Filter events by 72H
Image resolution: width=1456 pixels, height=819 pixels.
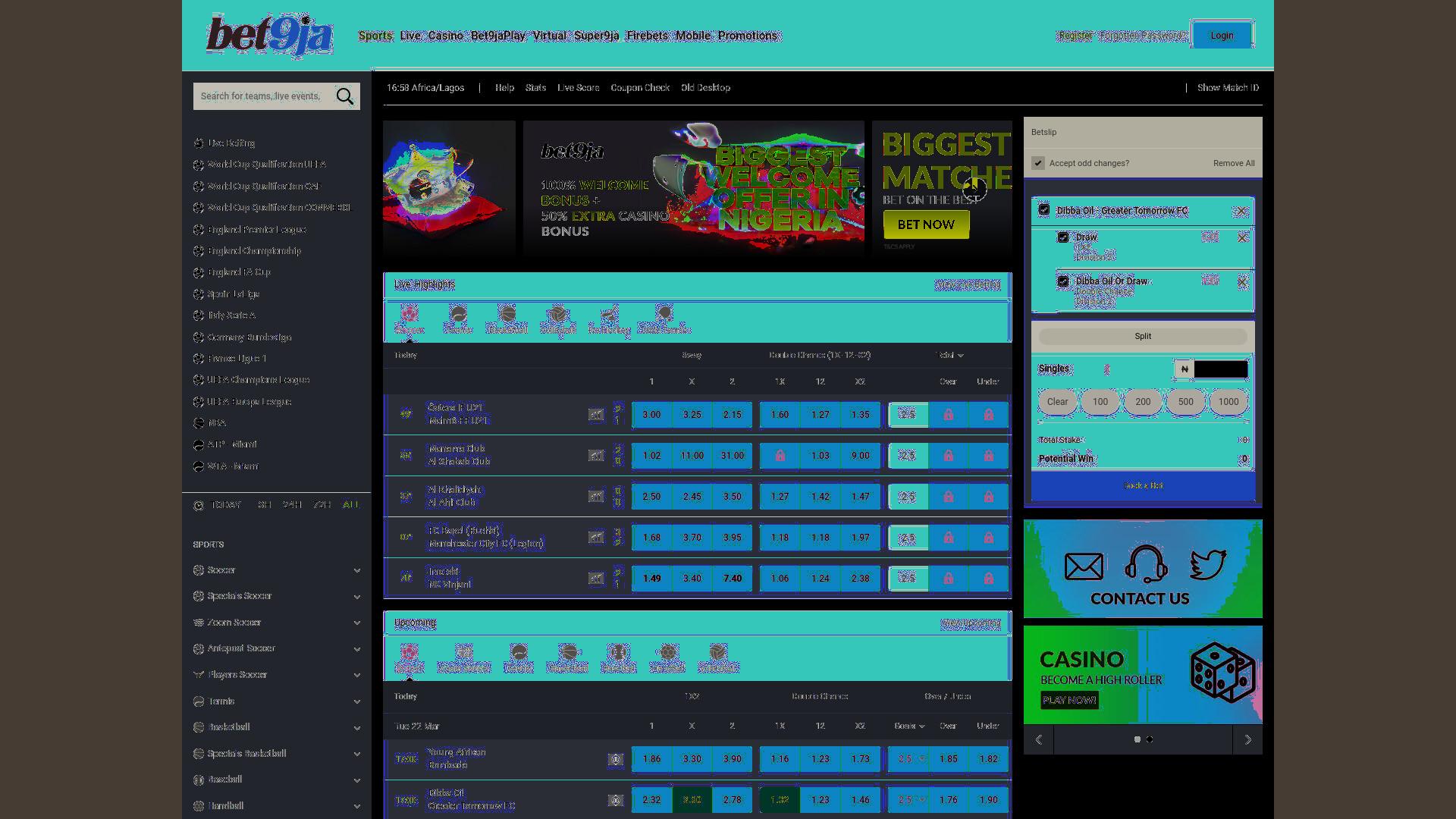322,505
